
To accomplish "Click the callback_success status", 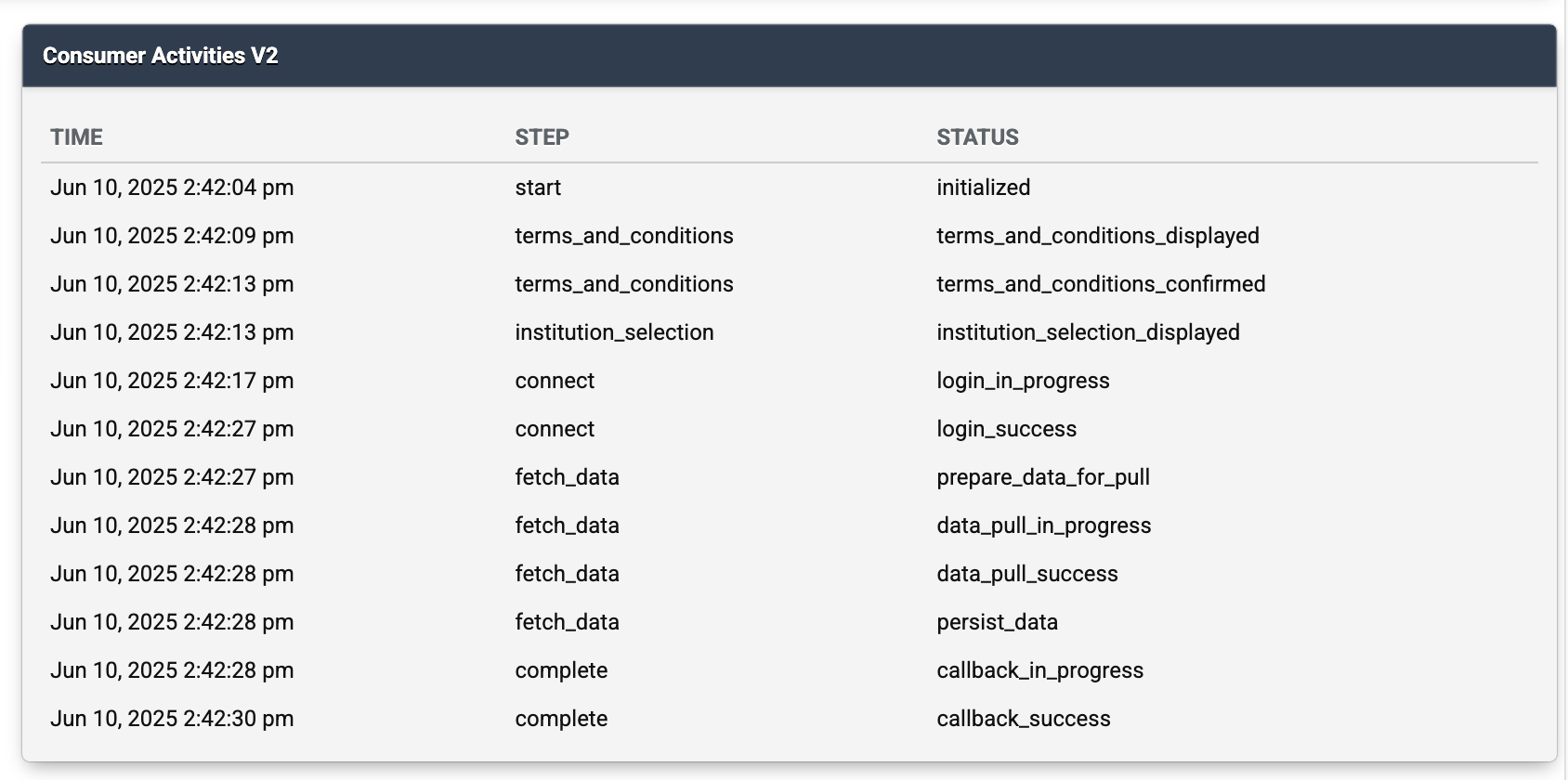I will coord(1023,719).
